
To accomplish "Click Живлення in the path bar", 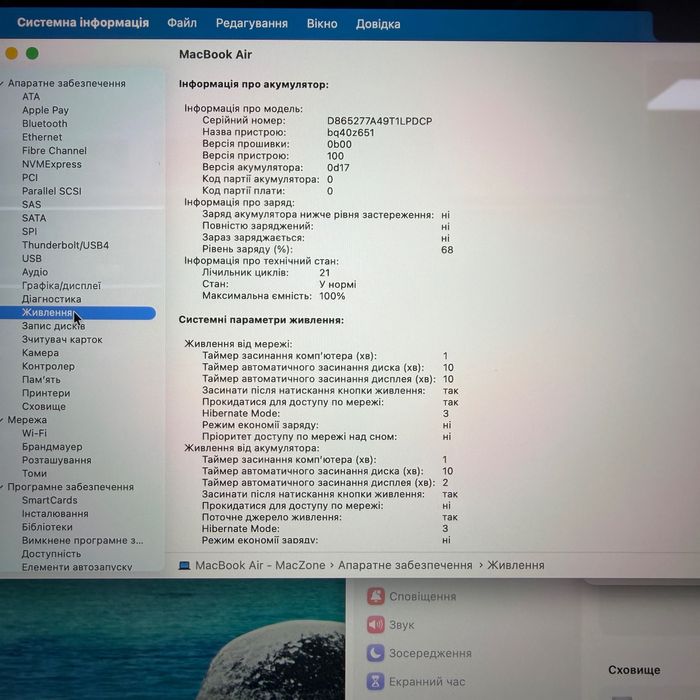I will (516, 565).
